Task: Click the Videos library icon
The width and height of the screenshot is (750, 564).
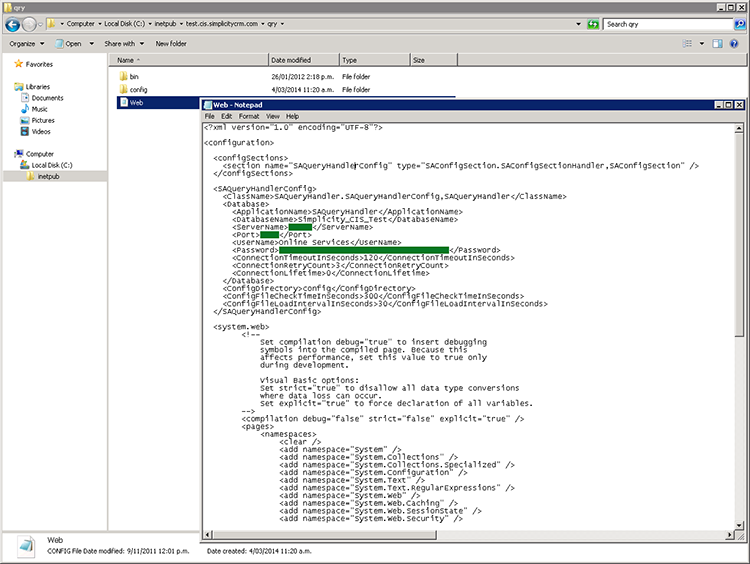Action: (x=25, y=131)
